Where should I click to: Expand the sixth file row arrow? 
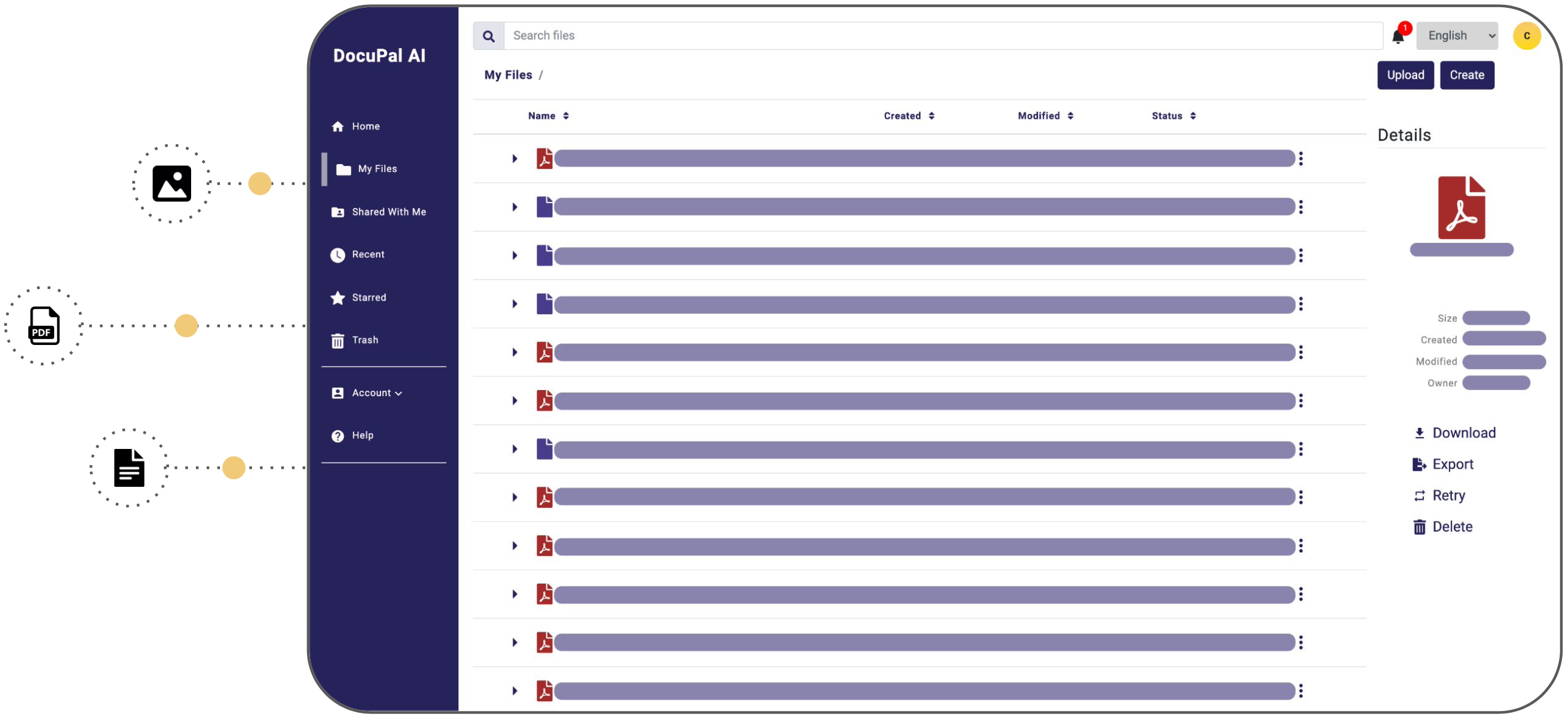pyautogui.click(x=514, y=400)
